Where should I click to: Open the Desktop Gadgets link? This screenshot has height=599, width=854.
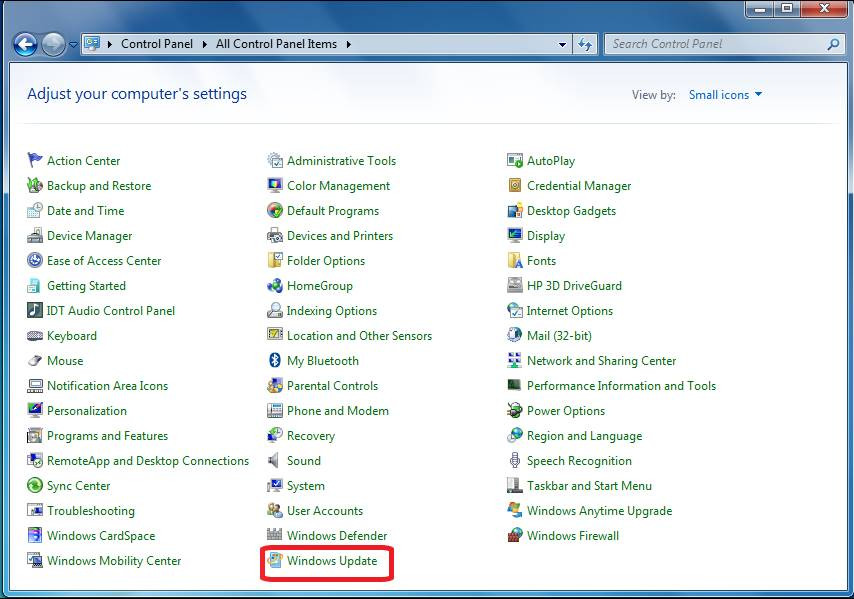click(571, 211)
